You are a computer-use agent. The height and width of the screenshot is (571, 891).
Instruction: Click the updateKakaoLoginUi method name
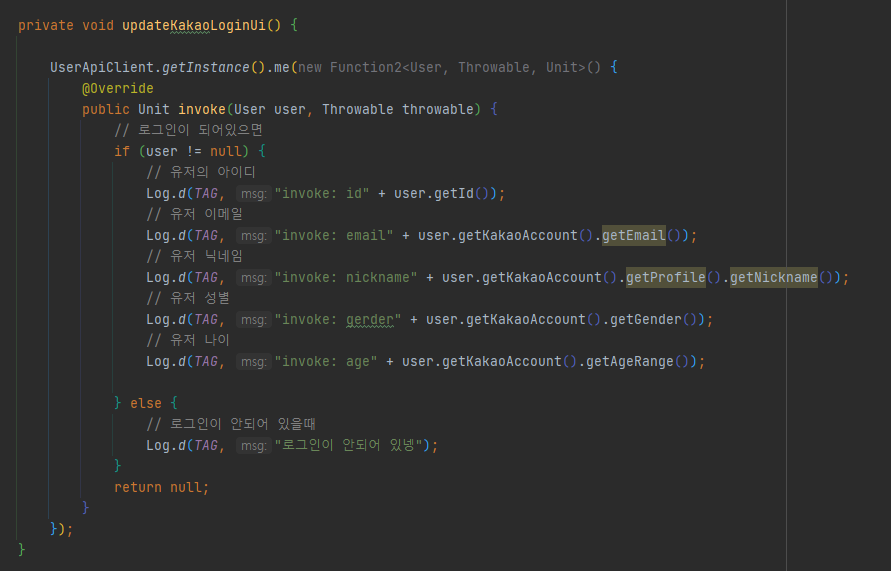[x=194, y=26]
